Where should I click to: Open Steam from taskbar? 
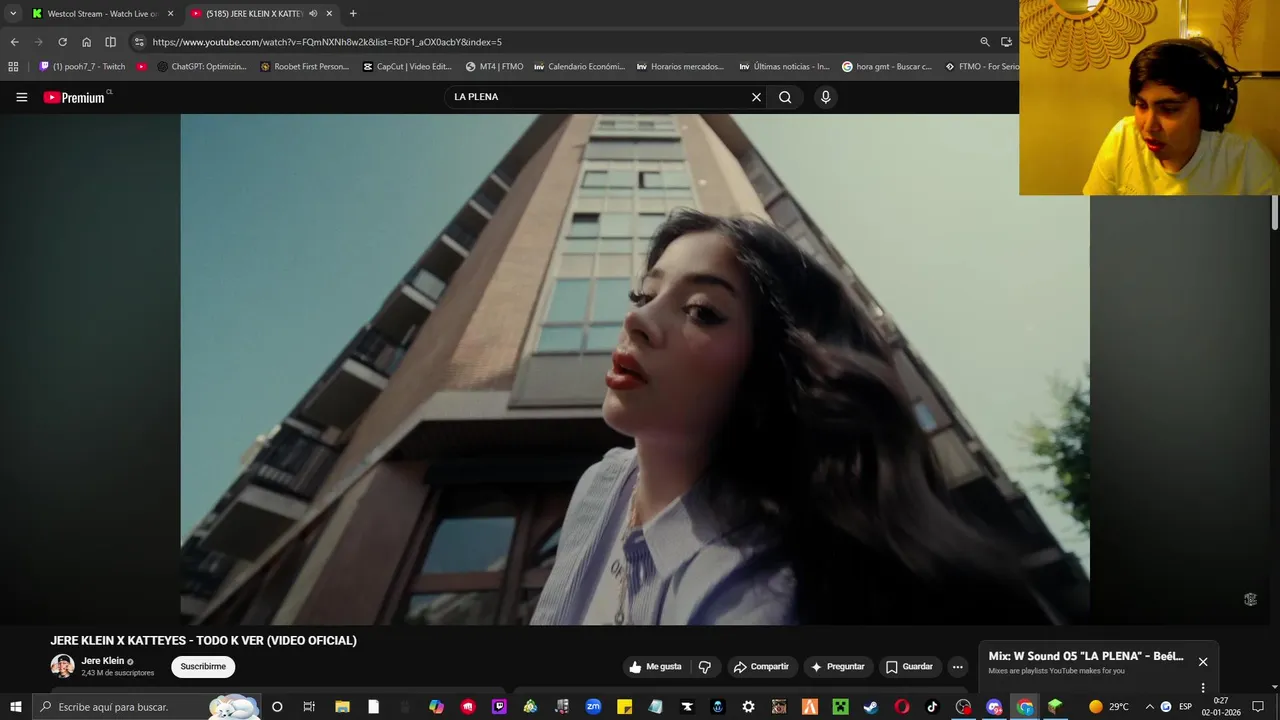pyautogui.click(x=871, y=707)
